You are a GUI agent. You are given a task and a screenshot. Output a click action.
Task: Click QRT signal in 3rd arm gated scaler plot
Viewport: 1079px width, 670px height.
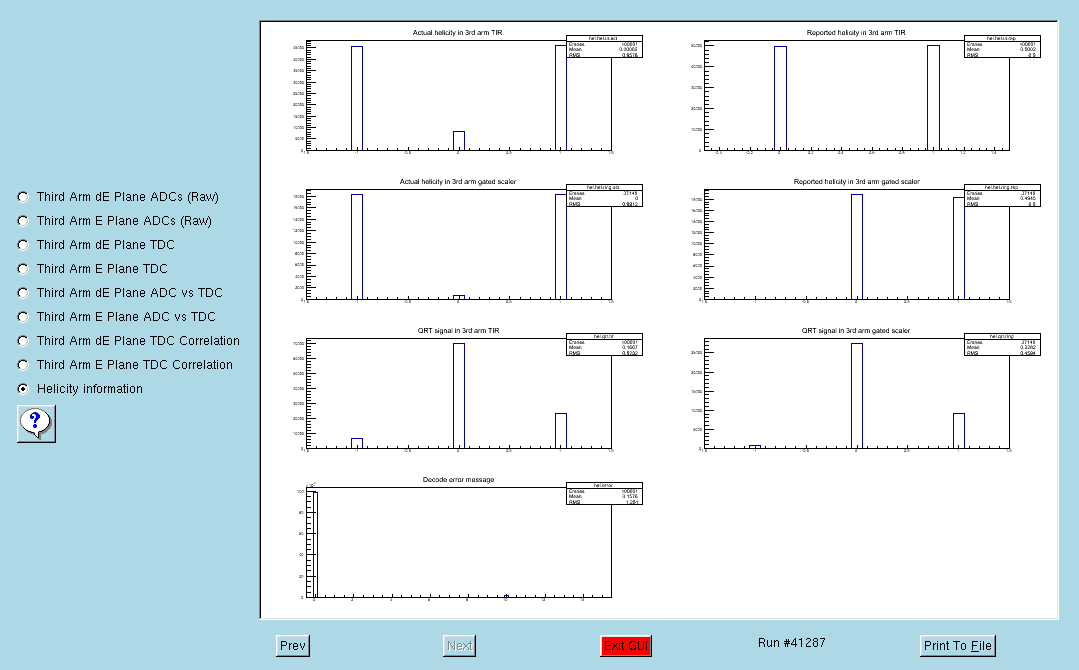point(857,393)
